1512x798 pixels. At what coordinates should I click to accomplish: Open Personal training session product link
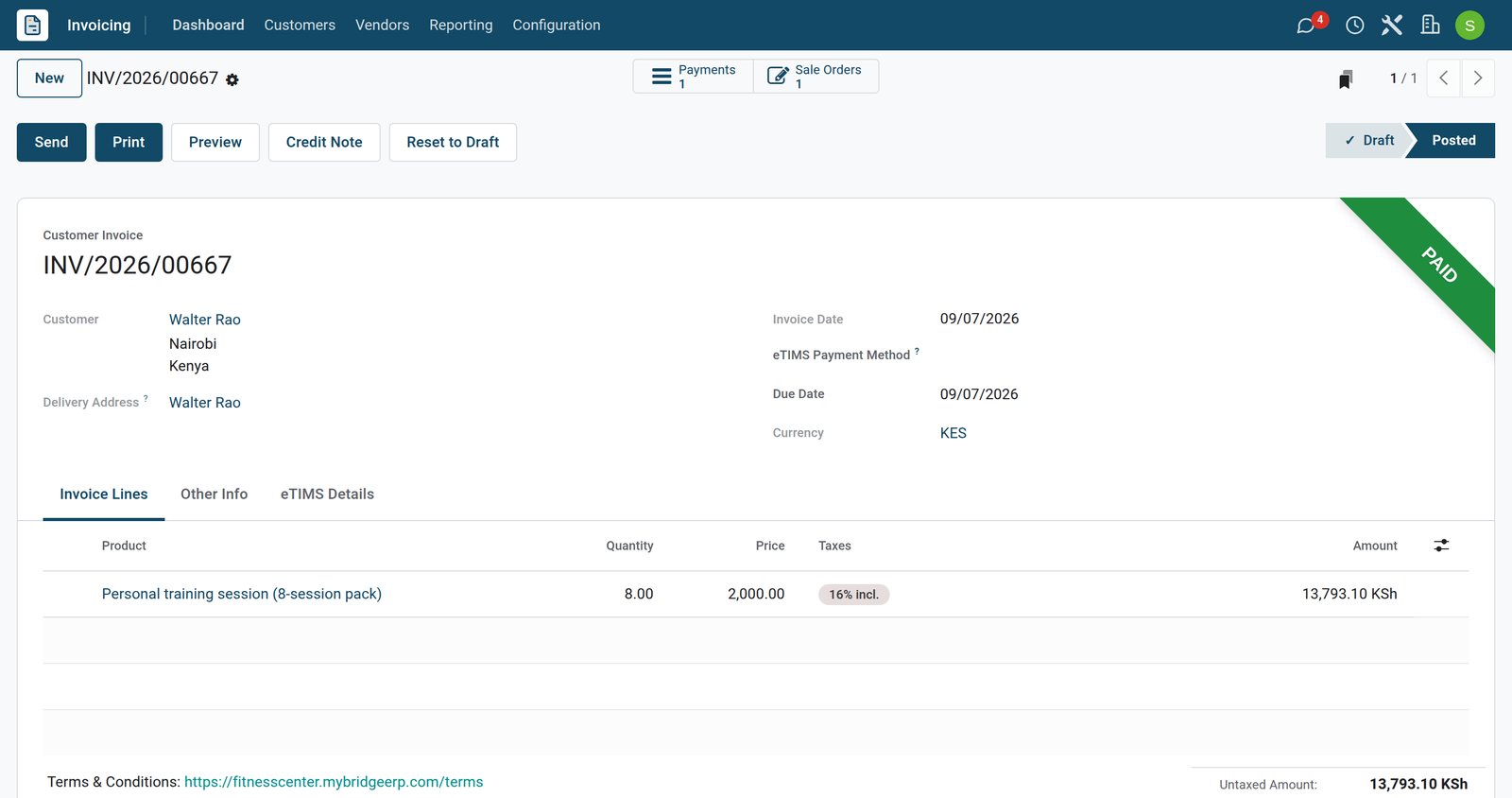tap(242, 594)
